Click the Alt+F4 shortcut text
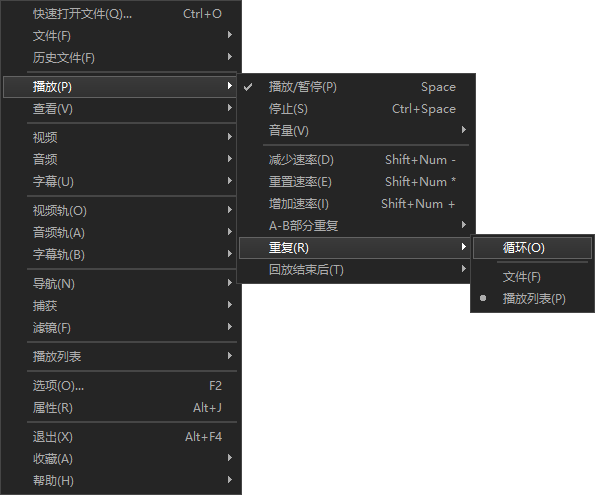Viewport: 595px width, 495px height. 203,437
